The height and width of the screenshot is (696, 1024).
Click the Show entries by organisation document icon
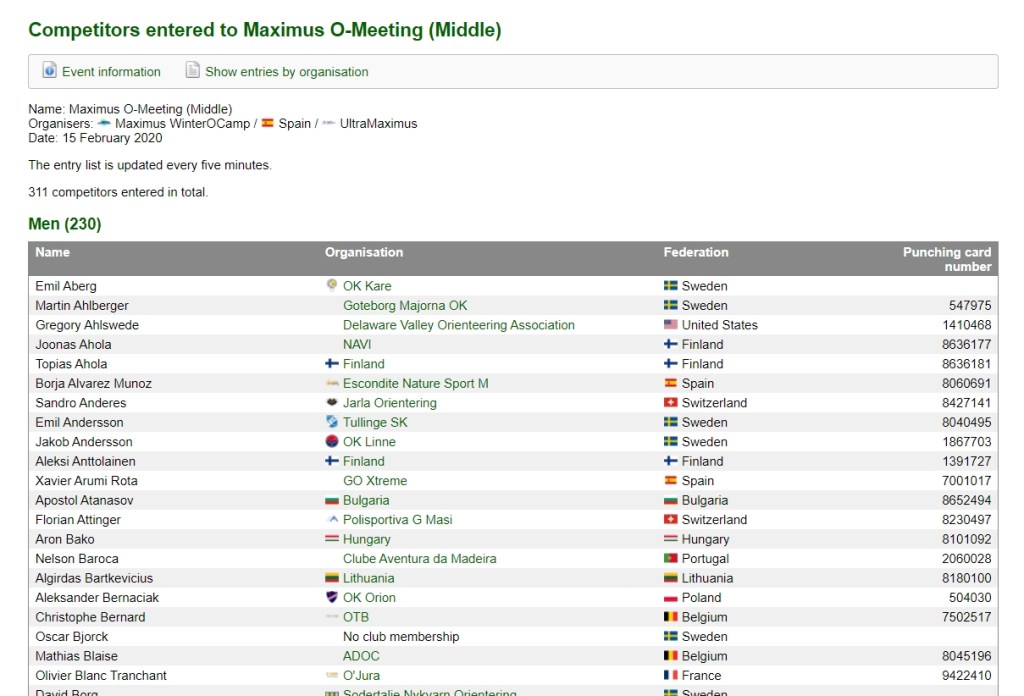(193, 71)
